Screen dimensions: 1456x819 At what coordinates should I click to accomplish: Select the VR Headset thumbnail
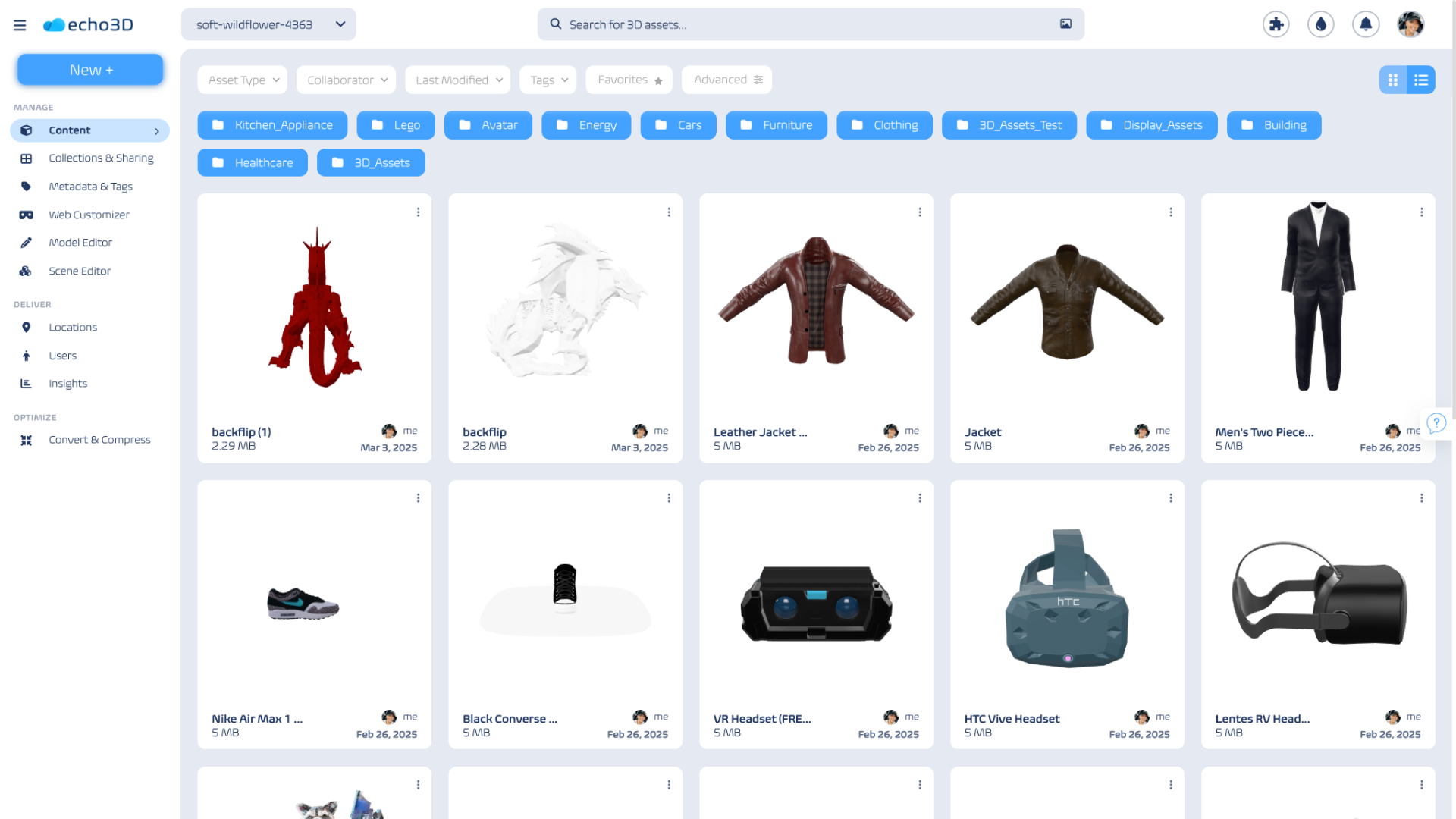tap(816, 603)
